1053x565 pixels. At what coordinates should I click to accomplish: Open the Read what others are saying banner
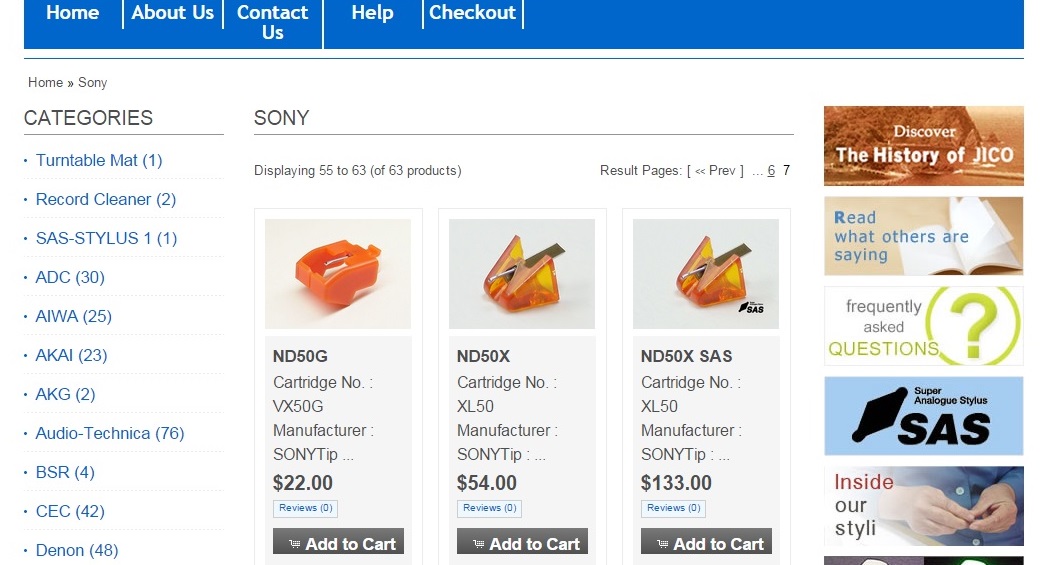click(x=923, y=236)
